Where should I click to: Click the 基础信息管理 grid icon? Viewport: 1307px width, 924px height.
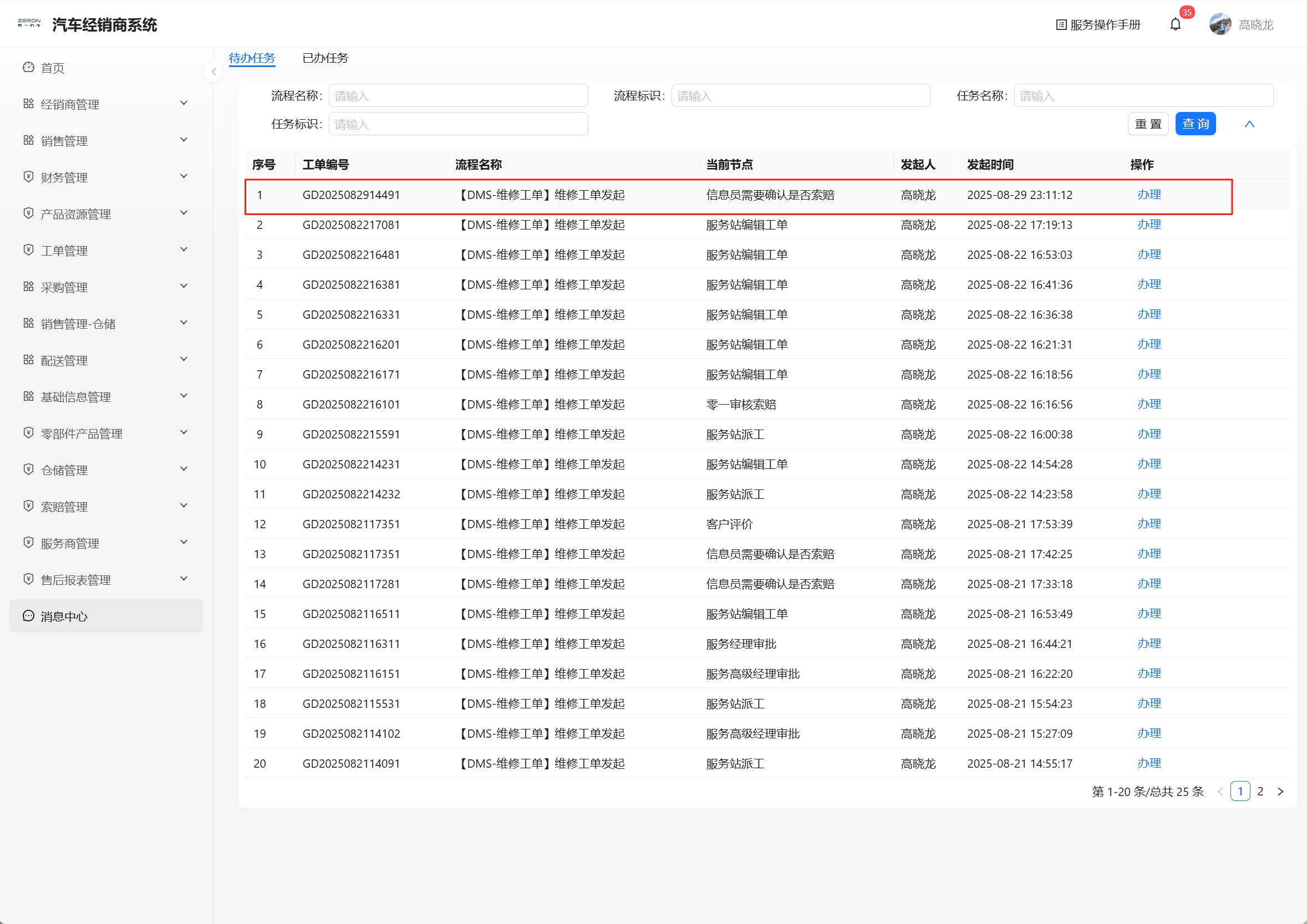(28, 396)
